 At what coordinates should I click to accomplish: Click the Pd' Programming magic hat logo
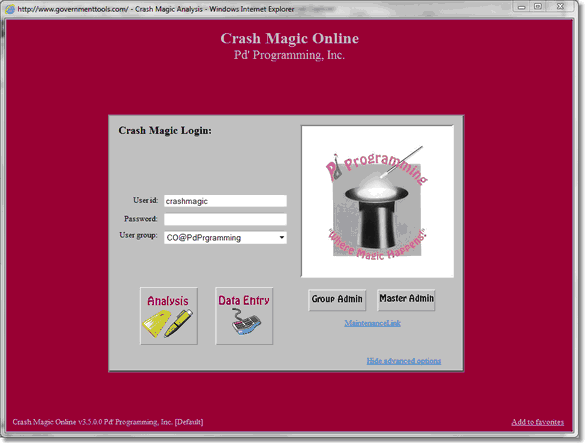click(x=377, y=201)
